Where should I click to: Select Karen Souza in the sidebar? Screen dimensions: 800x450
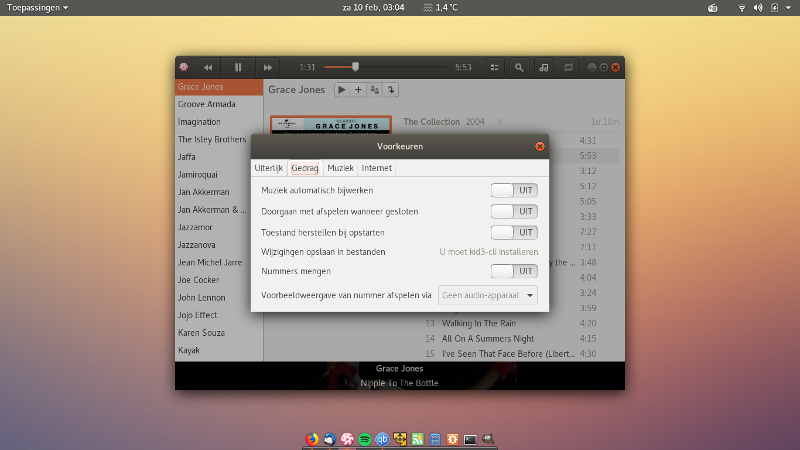(x=219, y=333)
